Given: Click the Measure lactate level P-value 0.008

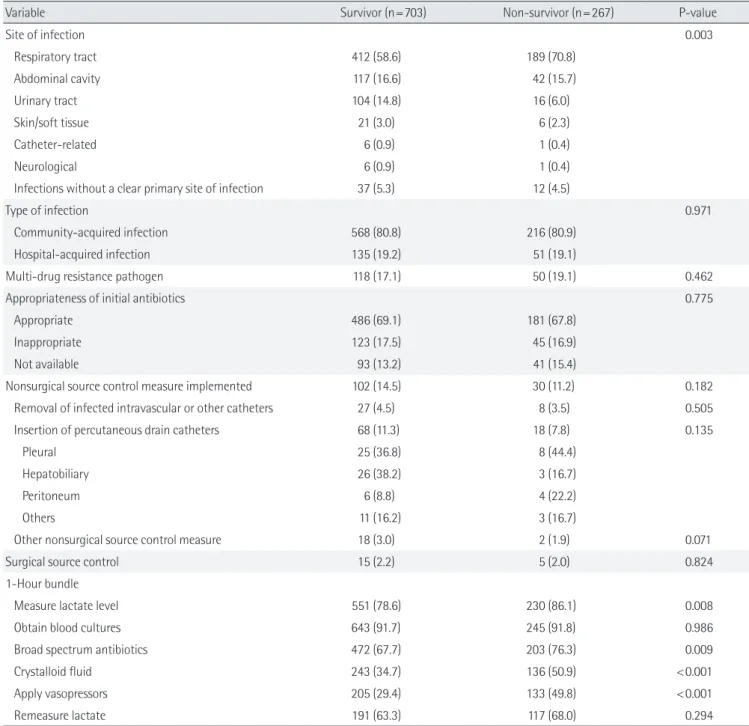Looking at the screenshot, I should tap(698, 606).
